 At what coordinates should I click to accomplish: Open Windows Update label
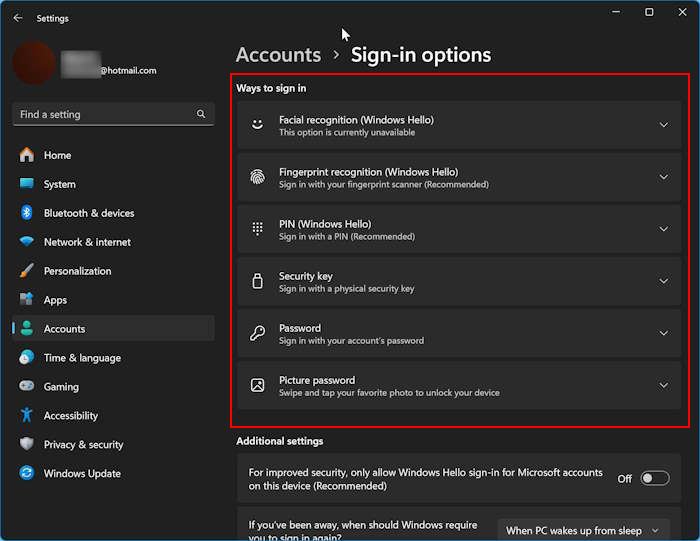(x=82, y=473)
